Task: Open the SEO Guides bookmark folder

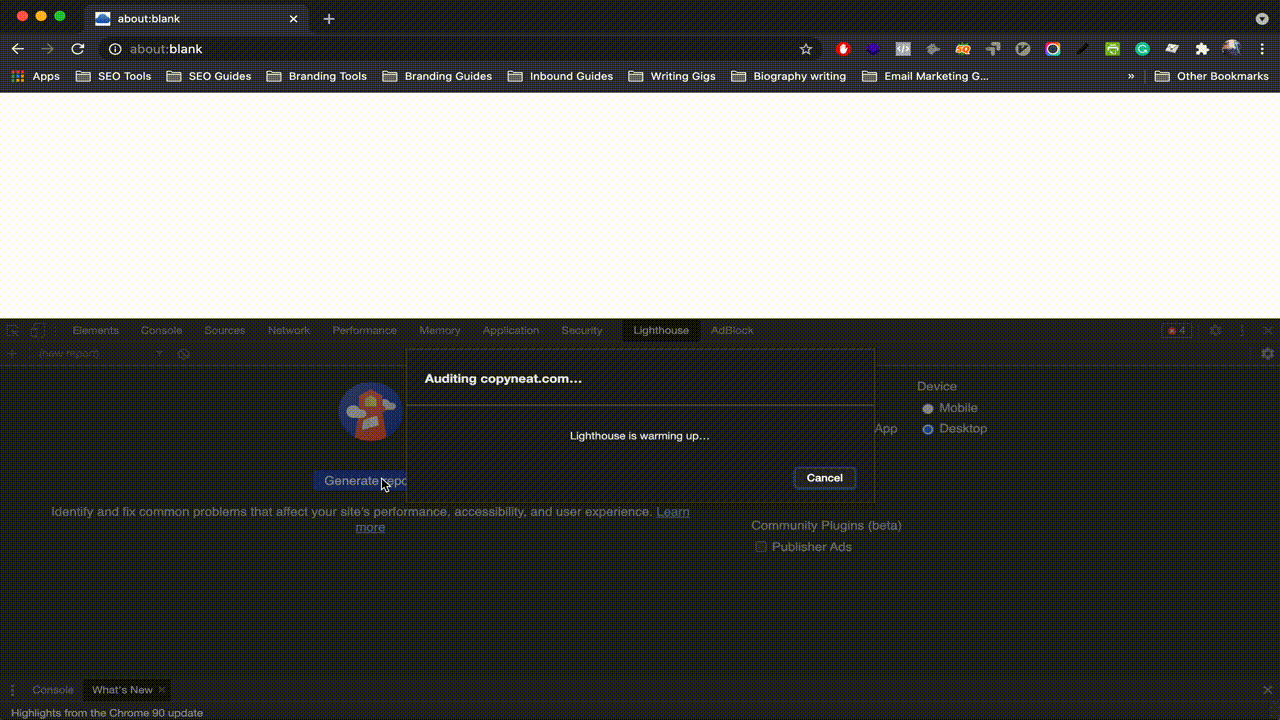Action: [x=209, y=76]
